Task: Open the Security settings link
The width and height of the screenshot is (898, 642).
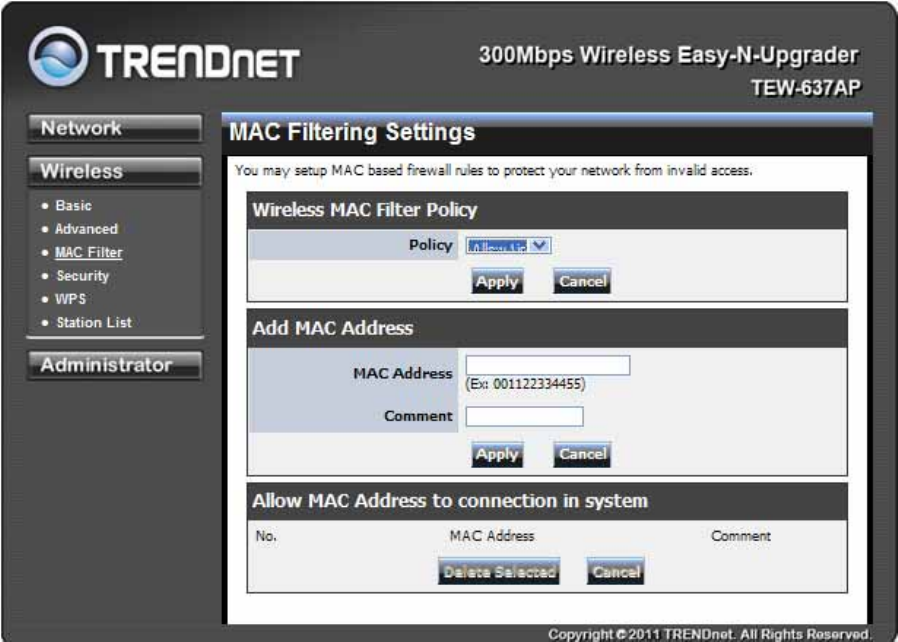Action: click(x=82, y=276)
